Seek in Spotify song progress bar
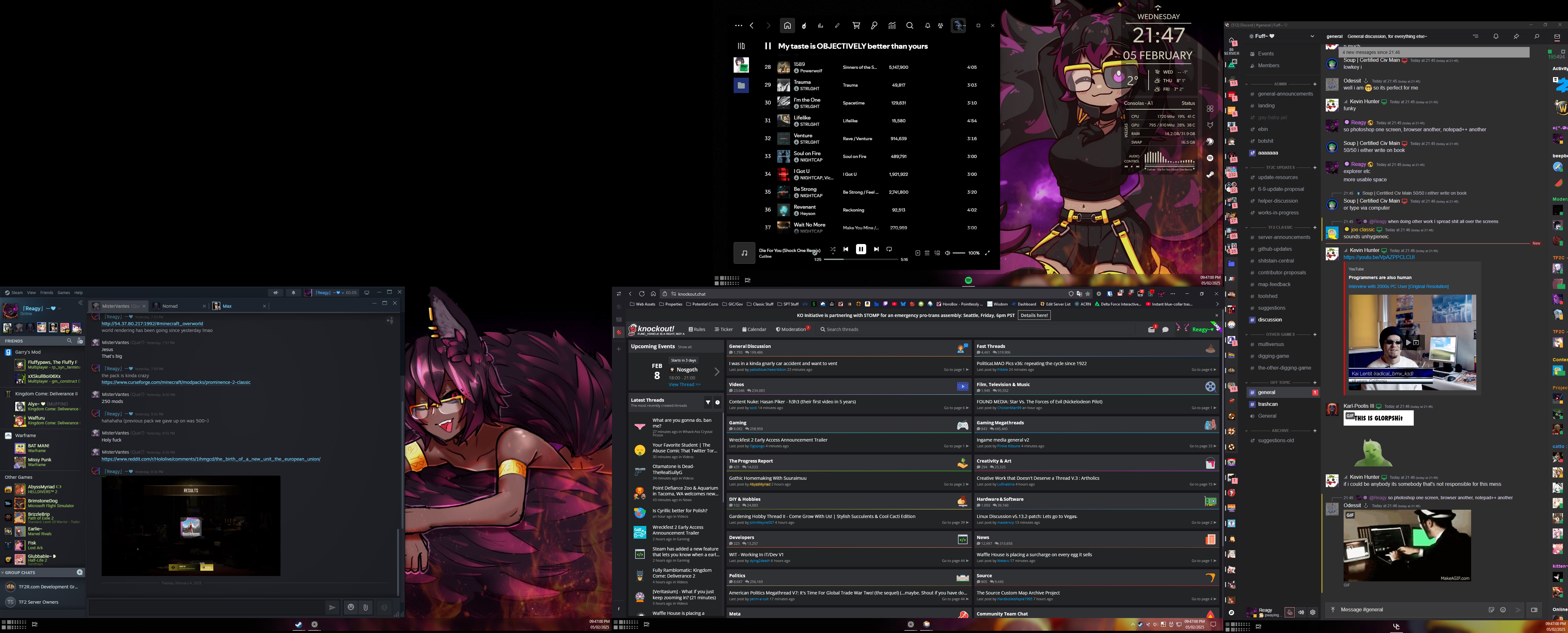This screenshot has height=633, width=1568. (861, 259)
